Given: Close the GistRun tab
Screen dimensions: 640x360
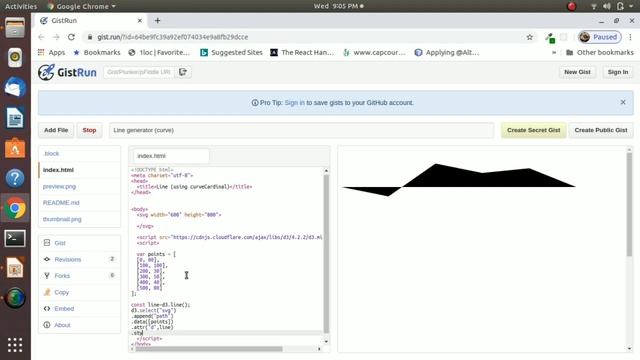Looking at the screenshot, I should click(140, 20).
